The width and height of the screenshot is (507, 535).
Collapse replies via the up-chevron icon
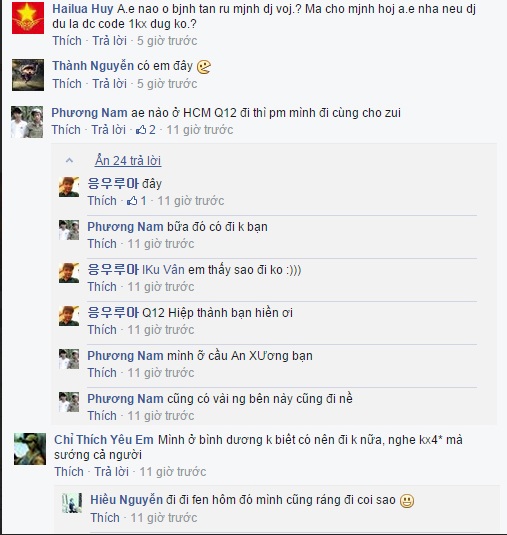(x=69, y=160)
